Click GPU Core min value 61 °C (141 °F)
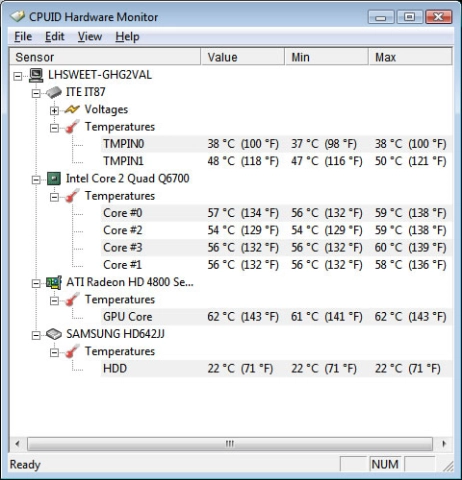This screenshot has width=462, height=480. click(x=327, y=317)
